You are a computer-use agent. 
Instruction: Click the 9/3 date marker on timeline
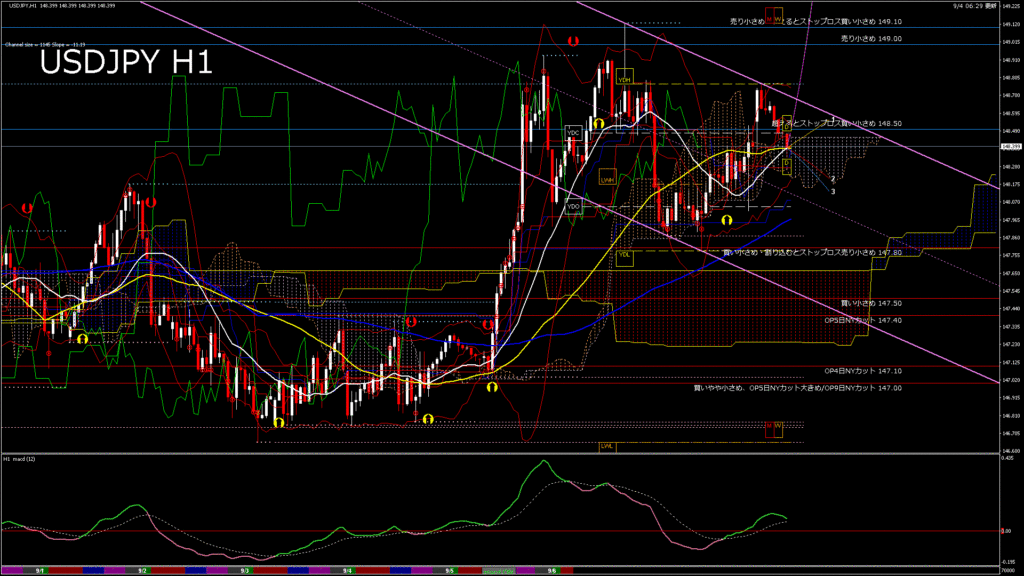point(245,570)
